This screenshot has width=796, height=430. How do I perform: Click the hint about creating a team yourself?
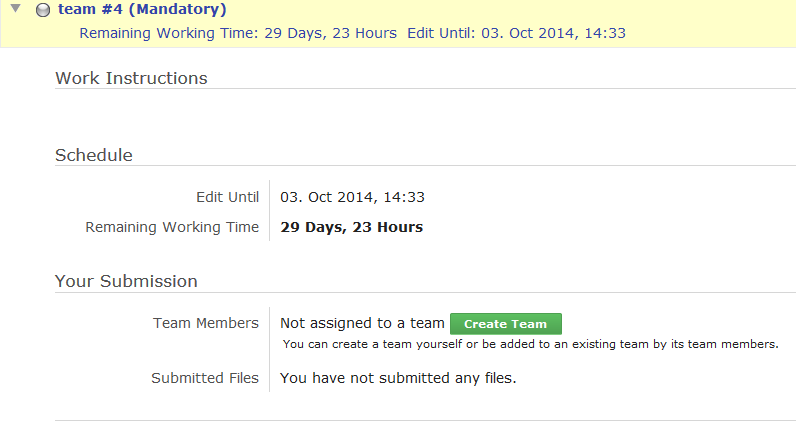point(530,344)
